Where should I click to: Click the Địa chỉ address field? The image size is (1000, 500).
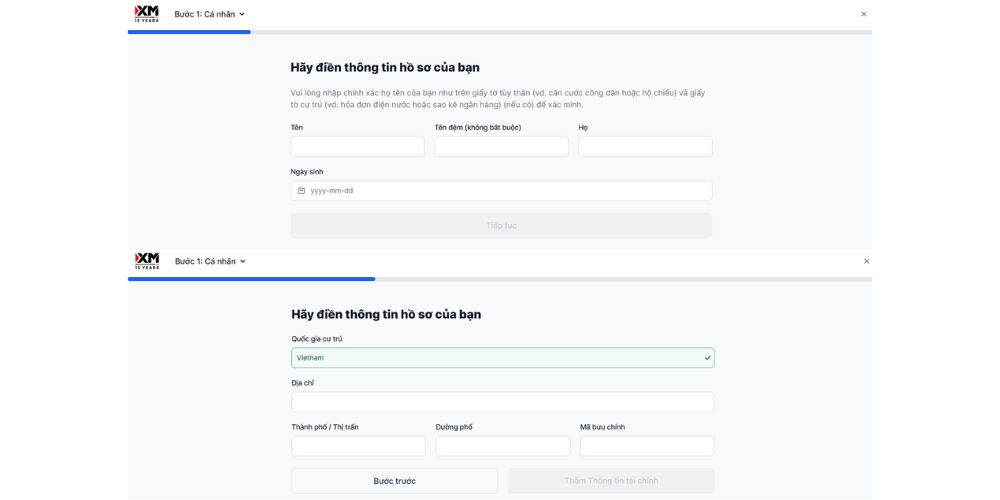[502, 402]
